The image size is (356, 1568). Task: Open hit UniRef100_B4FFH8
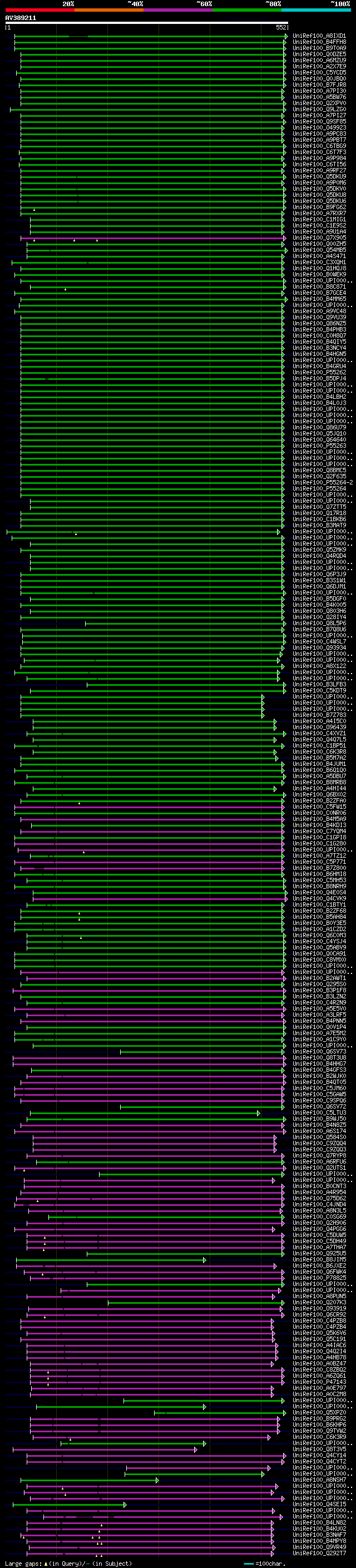(x=319, y=42)
